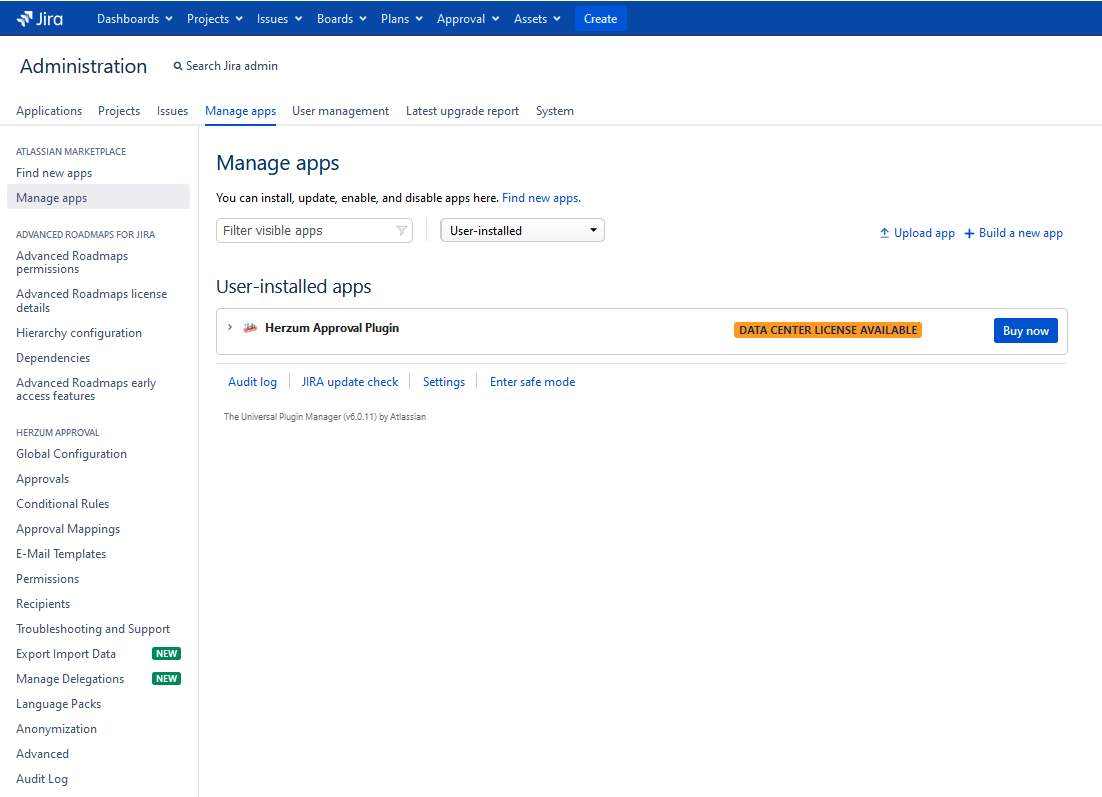Viewport: 1102px width, 797px height.
Task: Click the Enter safe mode link
Action: 533,382
